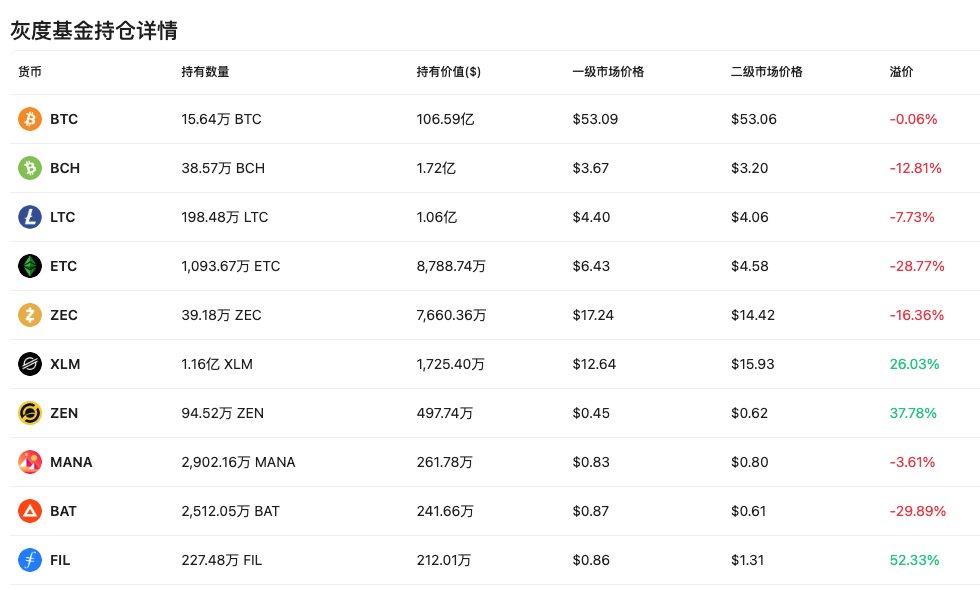Sort by the 溢价 column header
Screen dimensions: 980x590
click(901, 72)
